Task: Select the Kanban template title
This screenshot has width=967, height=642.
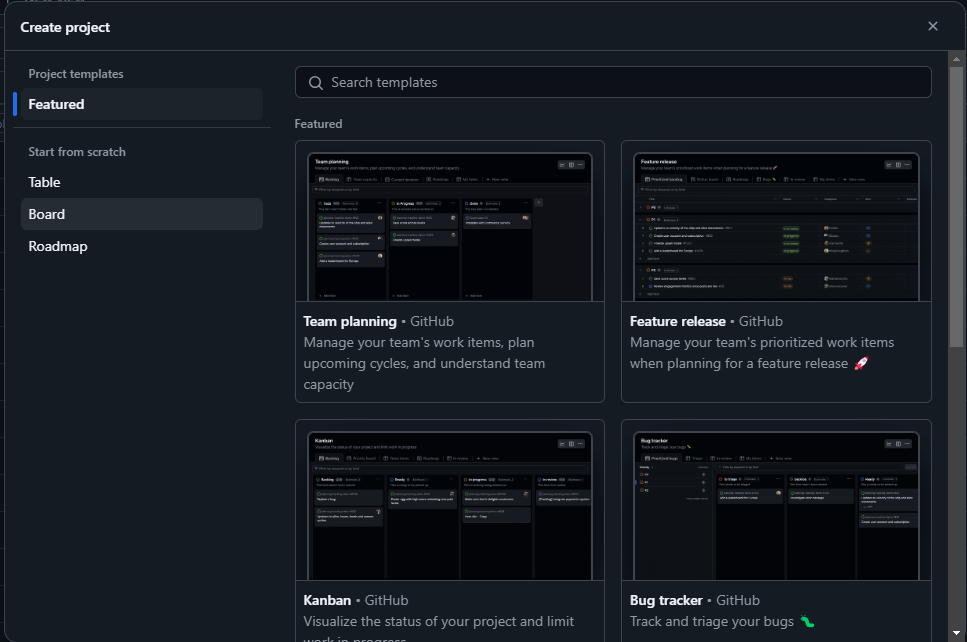Action: point(327,600)
